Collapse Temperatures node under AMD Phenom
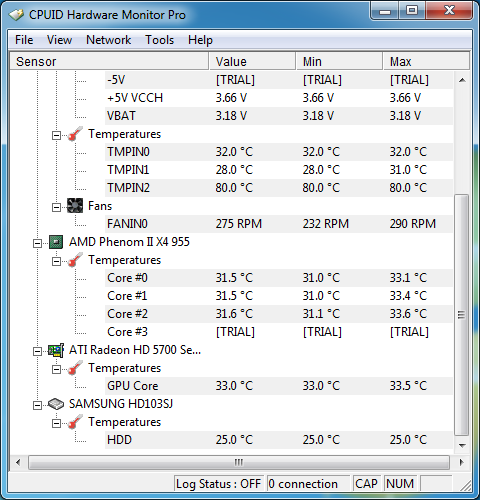This screenshot has width=480, height=500. pyautogui.click(x=56, y=261)
